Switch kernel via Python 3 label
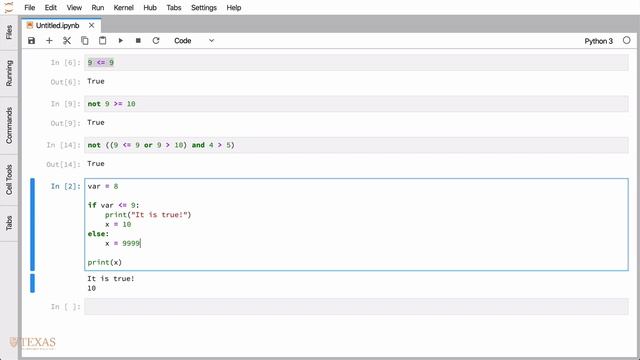 click(x=598, y=41)
